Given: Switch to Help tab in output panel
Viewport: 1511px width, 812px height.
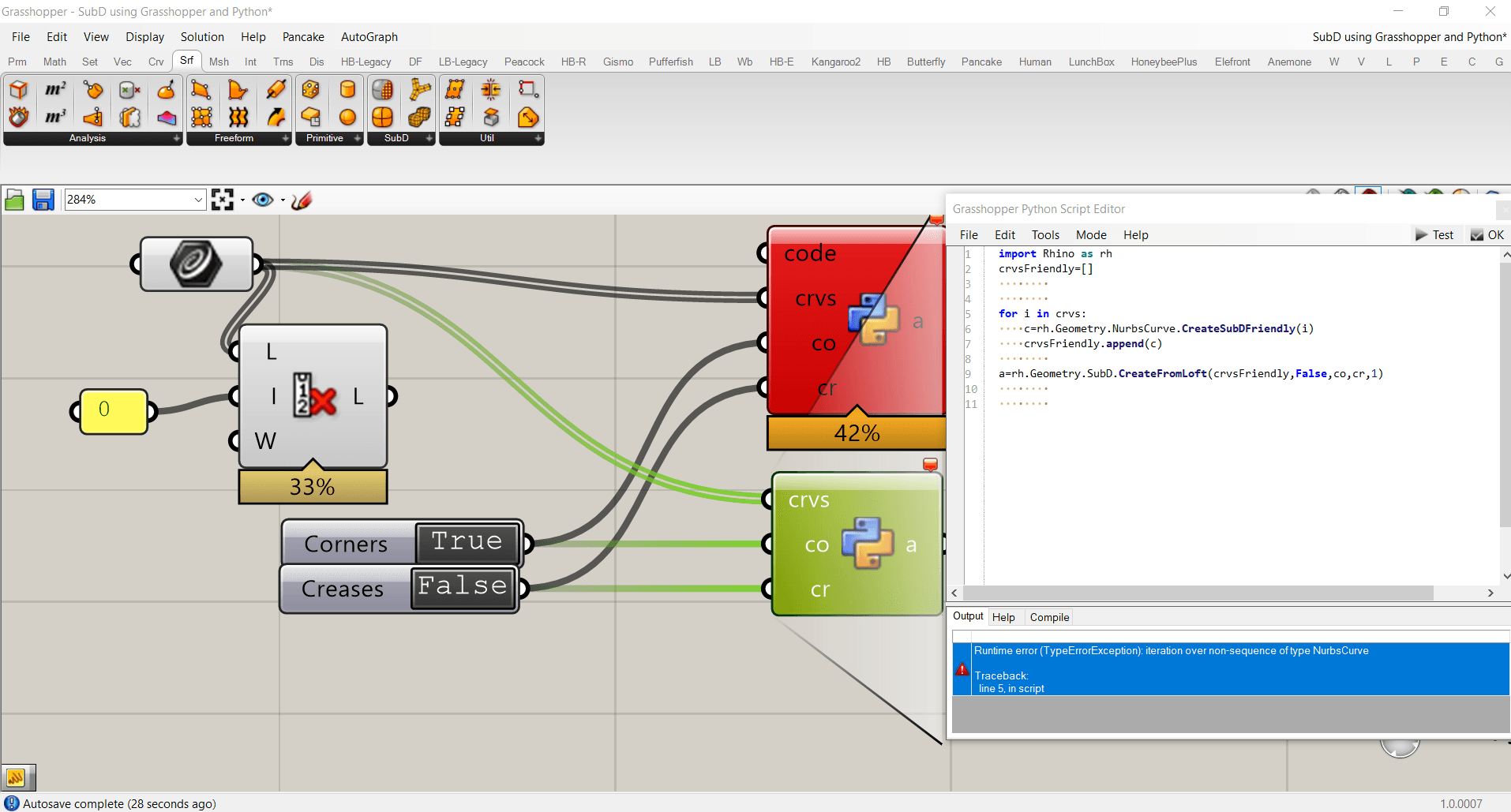Looking at the screenshot, I should point(1003,617).
